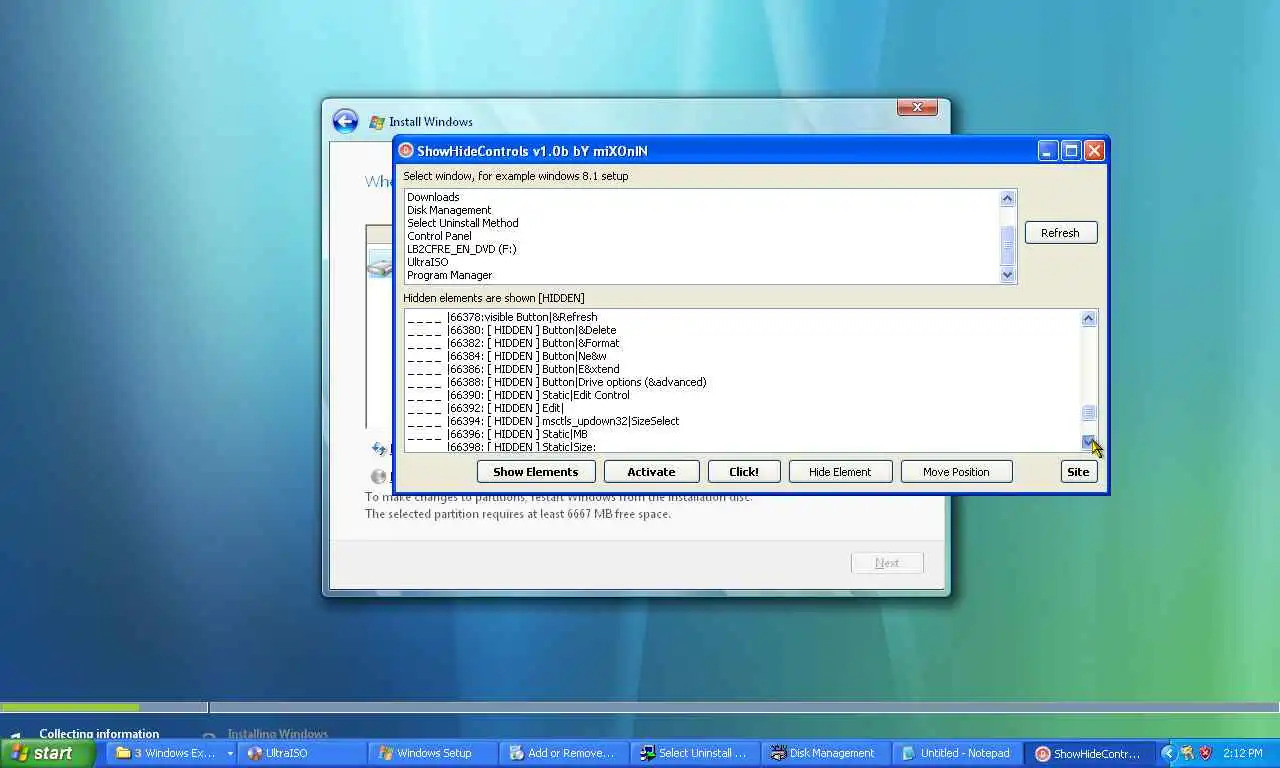The height and width of the screenshot is (768, 1280).
Task: Click the ShowHideControls title bar icon
Action: 406,151
